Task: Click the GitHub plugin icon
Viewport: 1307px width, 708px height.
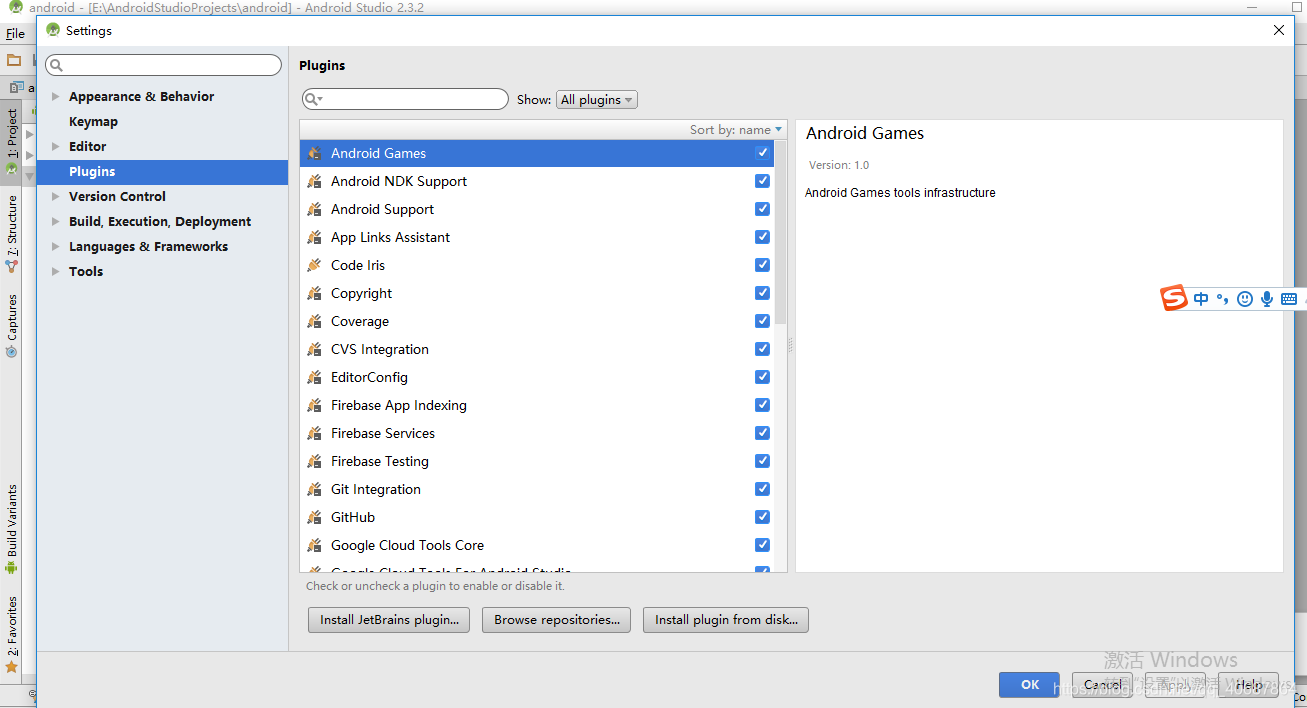Action: click(x=315, y=517)
